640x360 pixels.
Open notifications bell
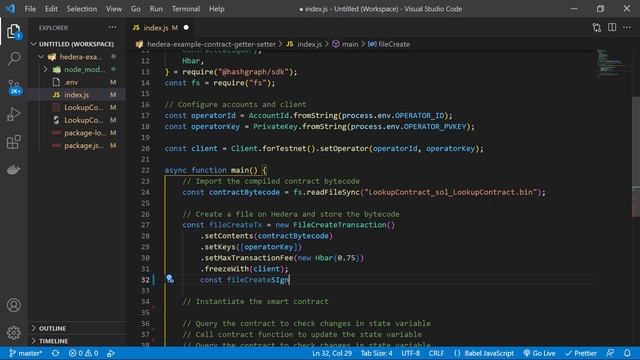coord(627,353)
